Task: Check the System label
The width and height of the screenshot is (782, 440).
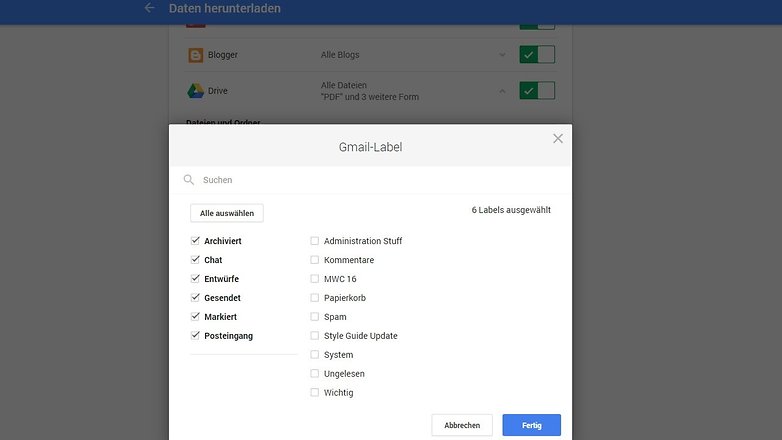Action: 315,355
